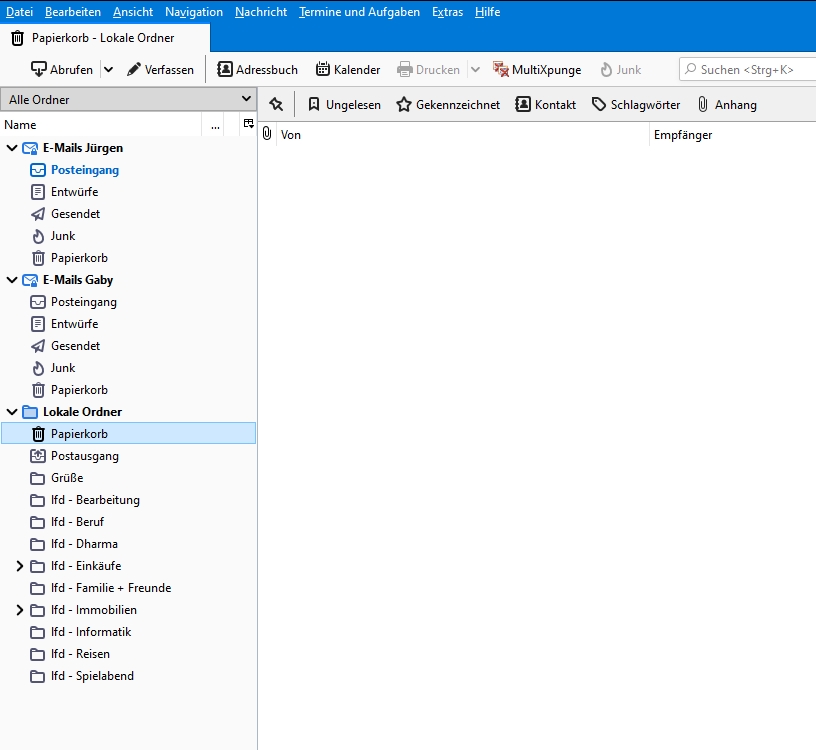816x750 pixels.
Task: Open the Extras menu
Action: point(447,11)
